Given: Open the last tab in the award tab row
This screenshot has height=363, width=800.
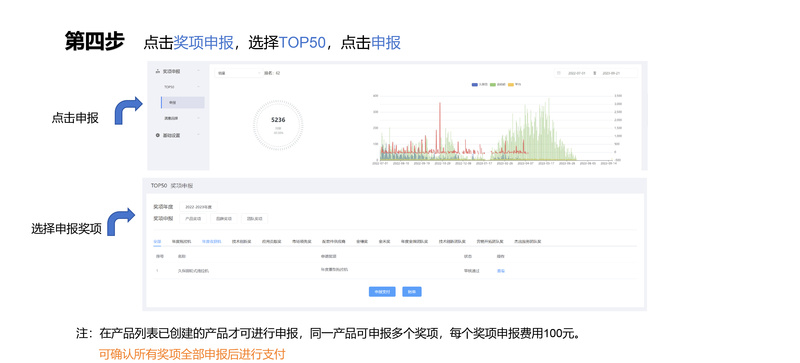Looking at the screenshot, I should pos(528,241).
